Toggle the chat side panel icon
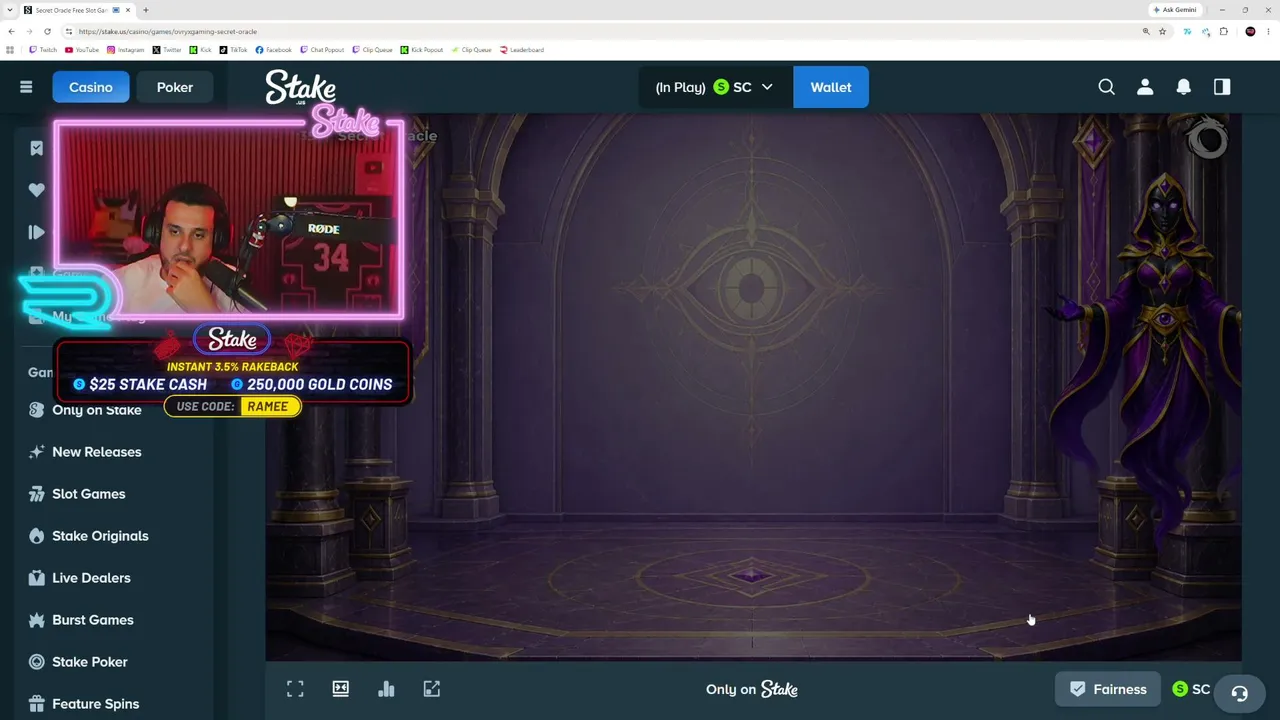 (1222, 87)
